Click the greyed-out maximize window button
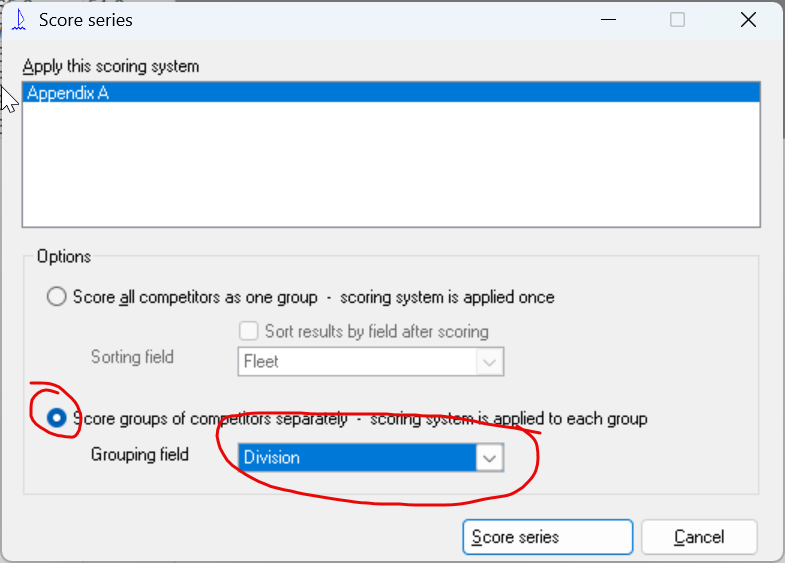The image size is (785, 563). 677,20
